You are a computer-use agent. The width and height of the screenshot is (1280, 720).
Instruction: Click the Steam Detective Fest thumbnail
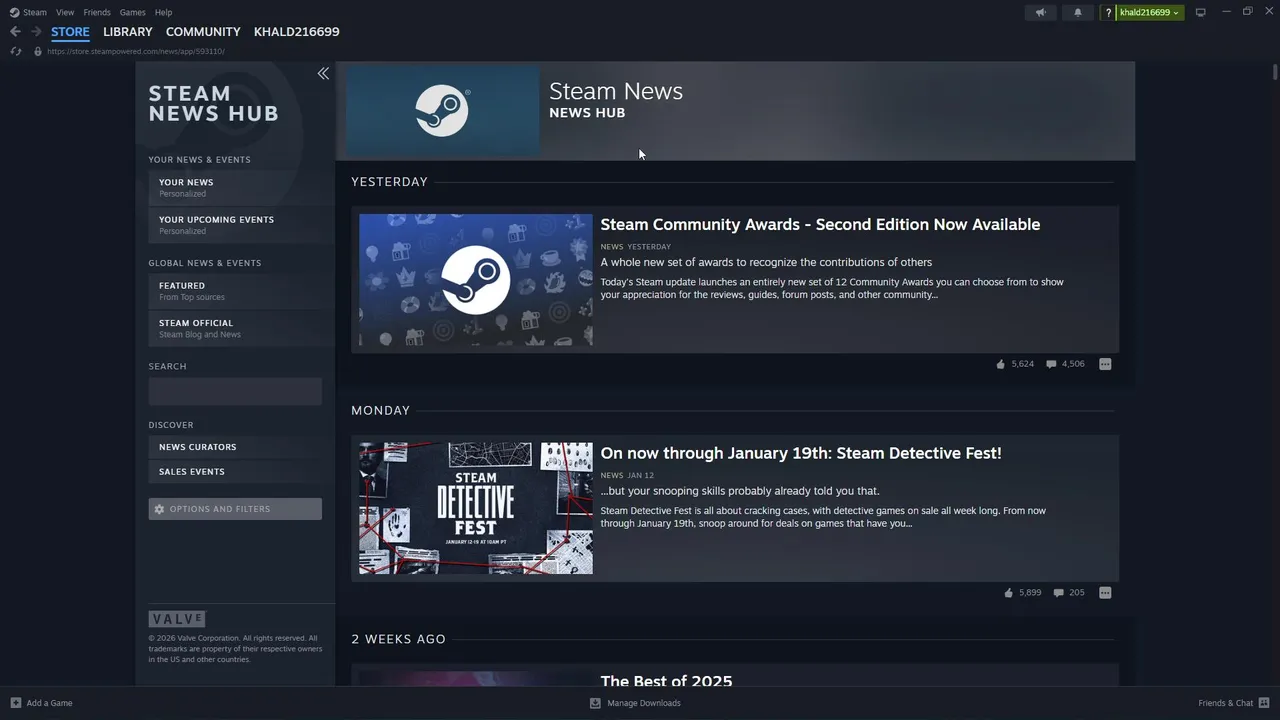click(476, 508)
